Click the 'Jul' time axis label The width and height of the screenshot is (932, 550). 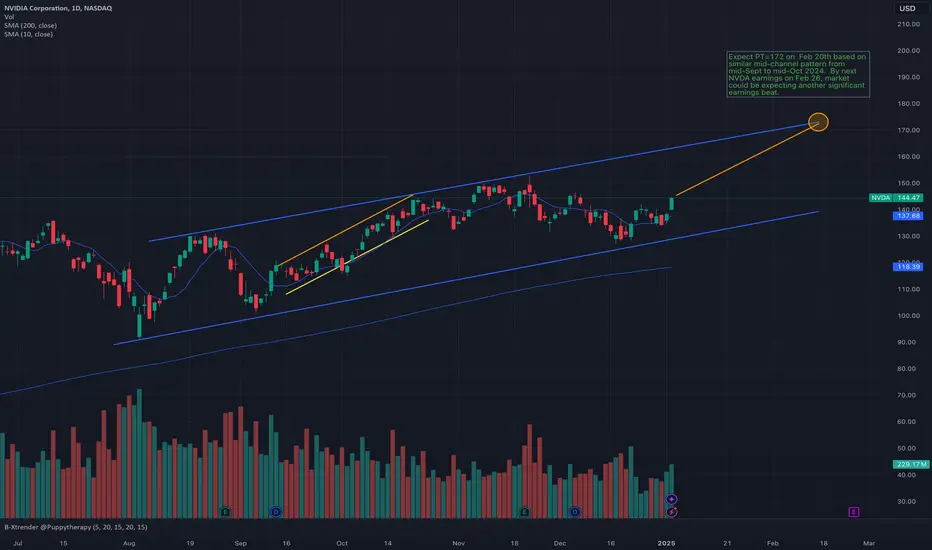[17, 543]
